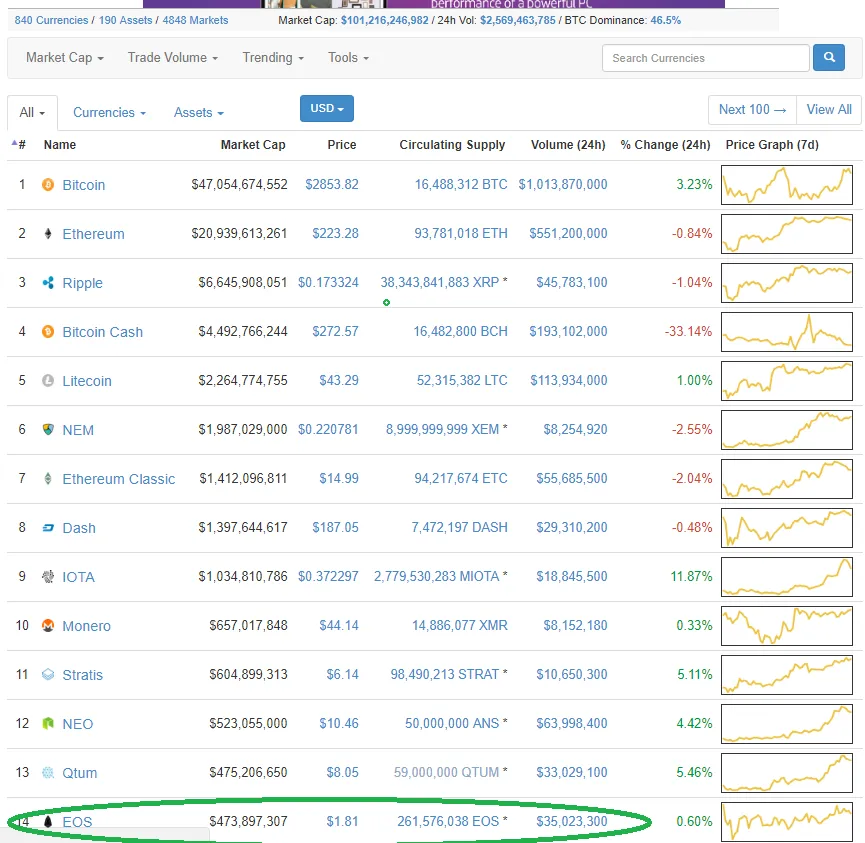The width and height of the screenshot is (865, 843).
Task: Focus the Search Currencies field
Action: click(x=706, y=58)
